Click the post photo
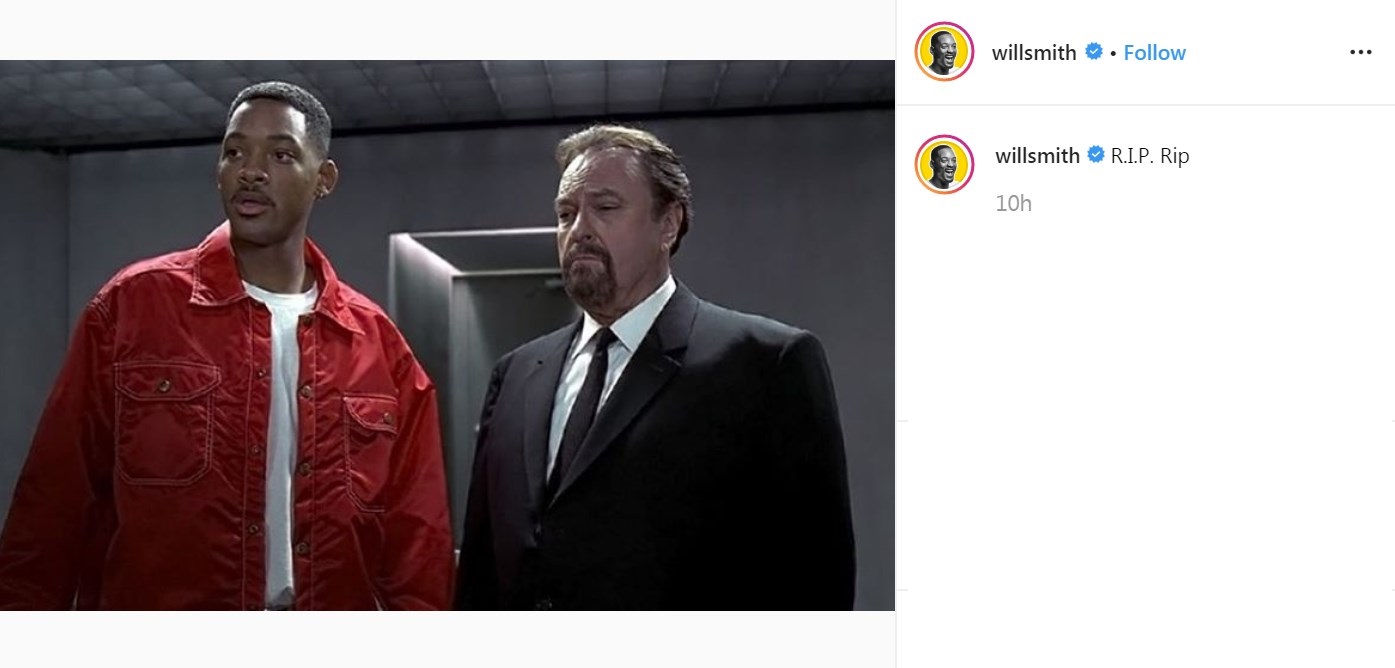Viewport: 1395px width, 668px height. (447, 335)
